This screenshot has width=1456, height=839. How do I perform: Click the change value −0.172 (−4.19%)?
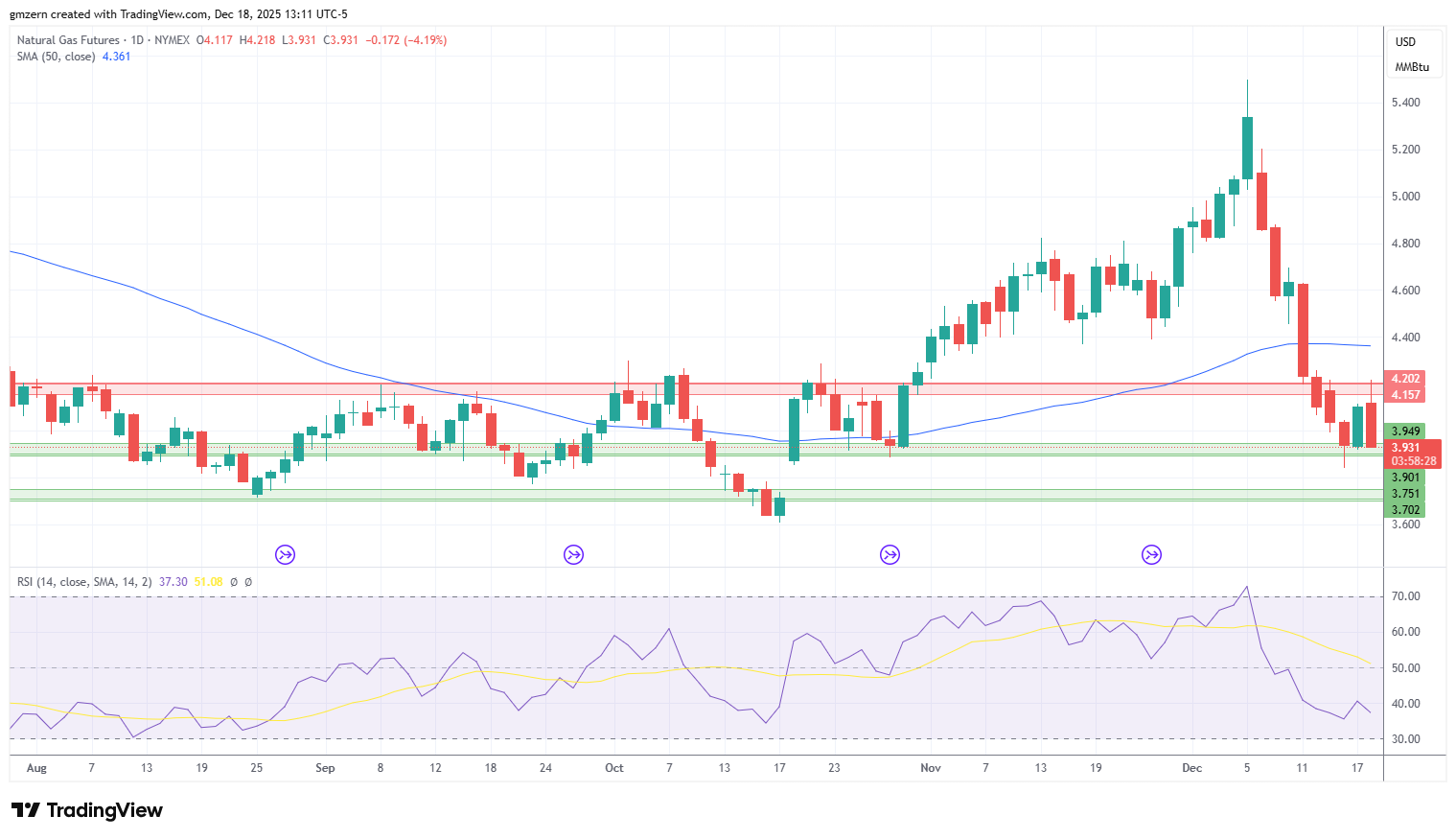coord(406,40)
